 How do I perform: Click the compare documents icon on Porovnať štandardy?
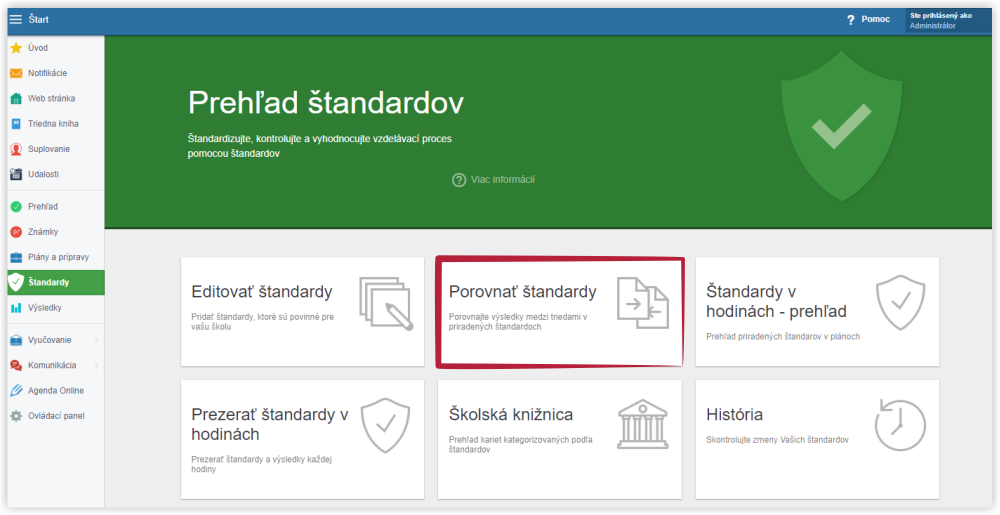tap(643, 303)
